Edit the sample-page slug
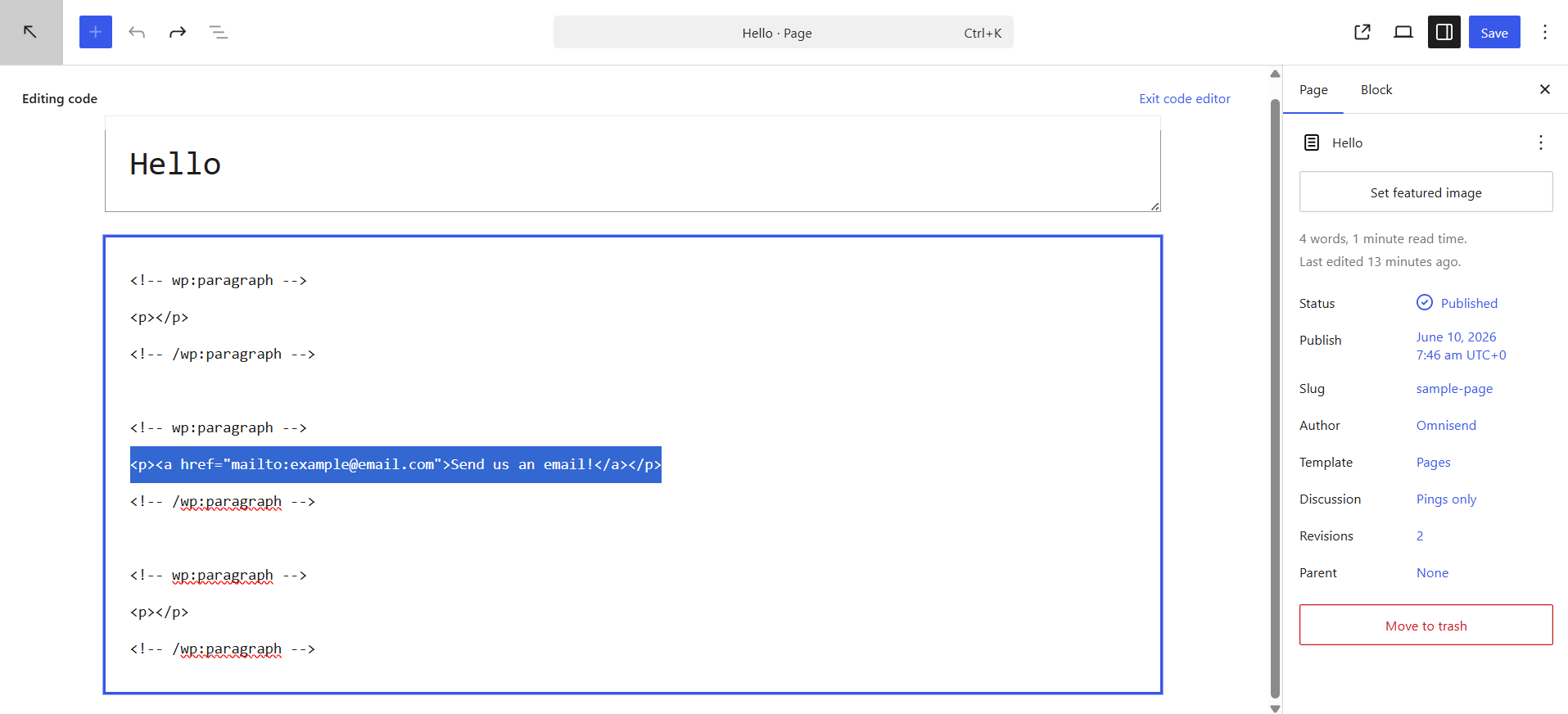Screen dimensions: 1568x714 [x=1454, y=388]
